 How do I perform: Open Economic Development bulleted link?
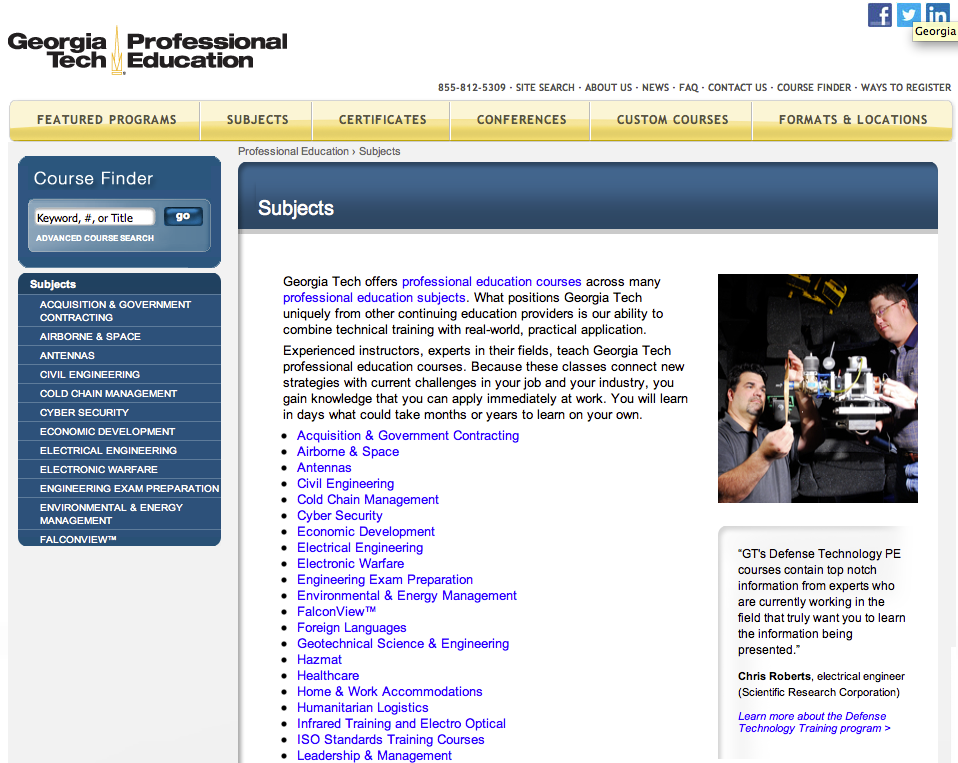(365, 531)
